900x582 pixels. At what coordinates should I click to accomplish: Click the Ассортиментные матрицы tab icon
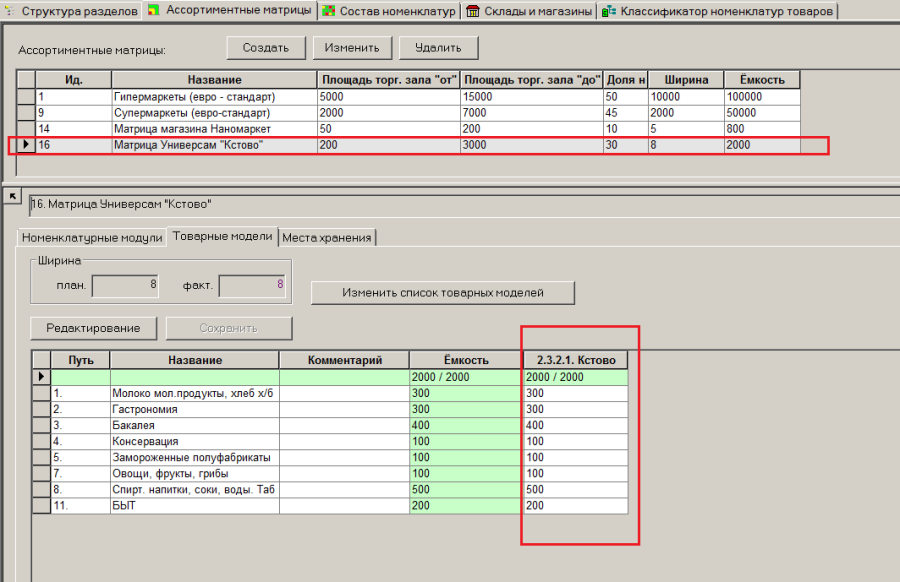(154, 10)
